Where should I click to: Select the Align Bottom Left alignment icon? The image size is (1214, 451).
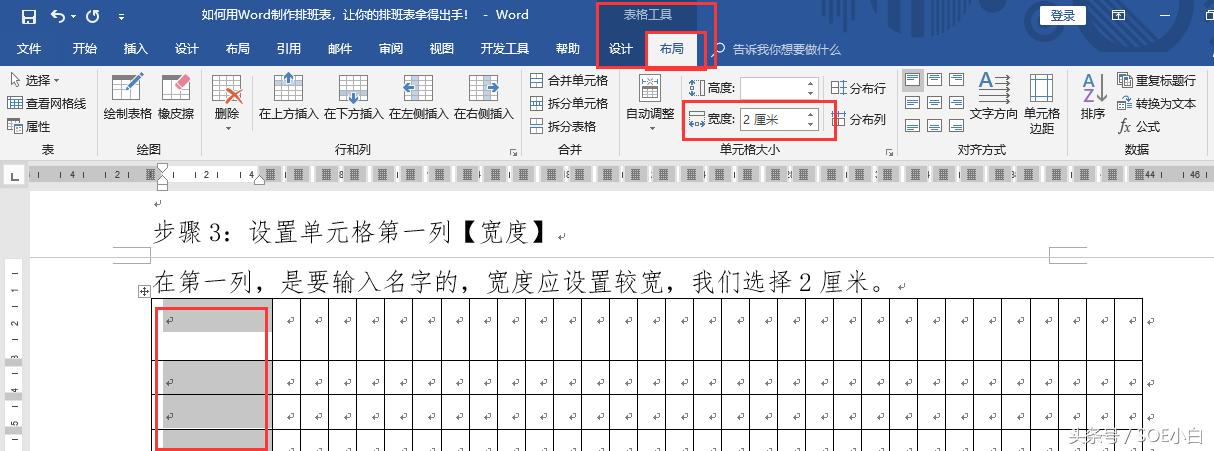pos(912,126)
